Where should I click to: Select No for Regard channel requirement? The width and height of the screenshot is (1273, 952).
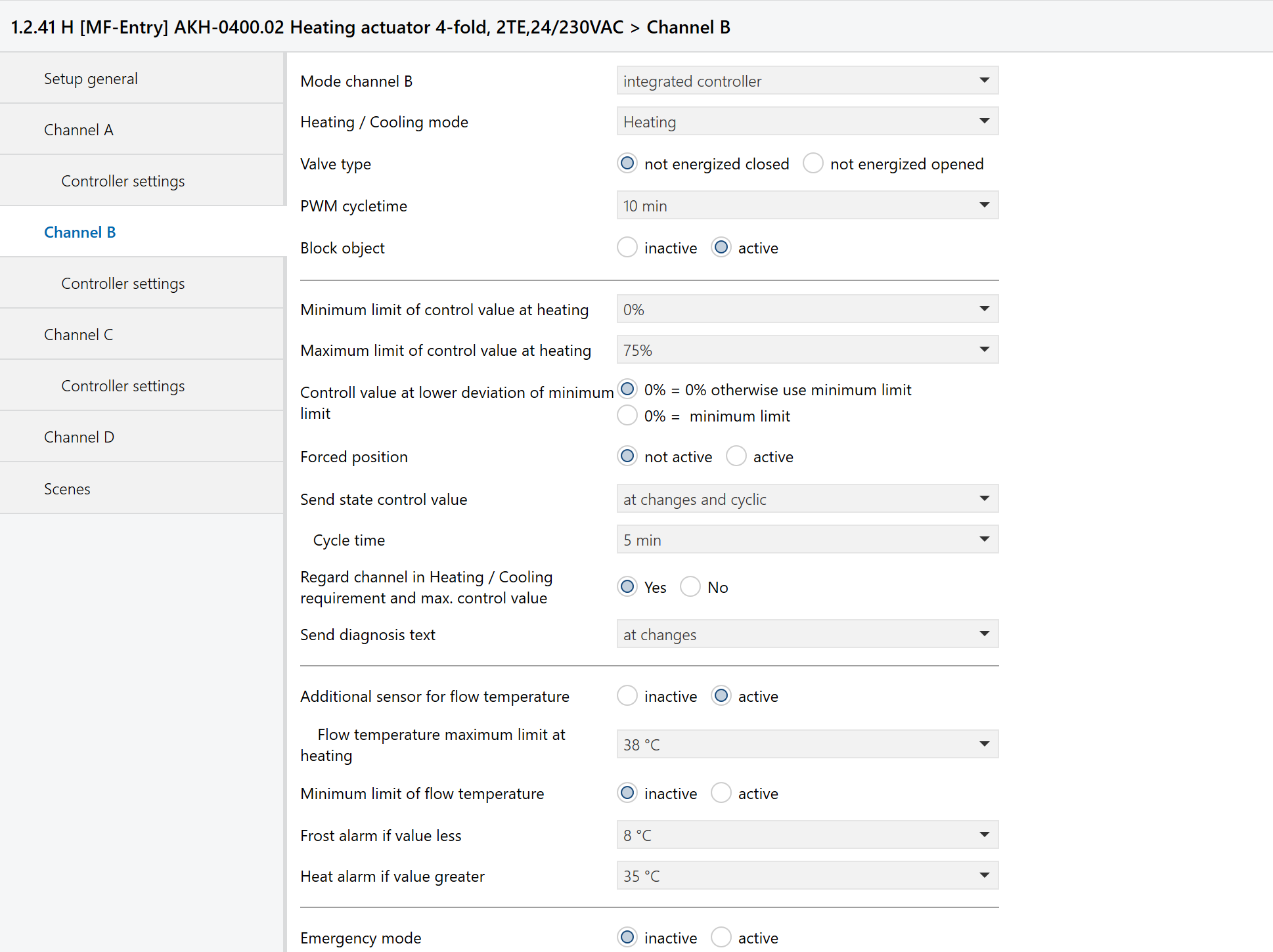pyautogui.click(x=690, y=587)
